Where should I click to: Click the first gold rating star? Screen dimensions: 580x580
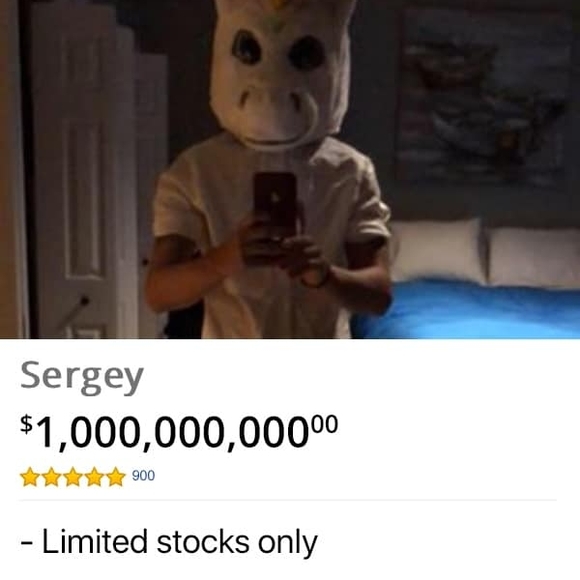pos(30,476)
